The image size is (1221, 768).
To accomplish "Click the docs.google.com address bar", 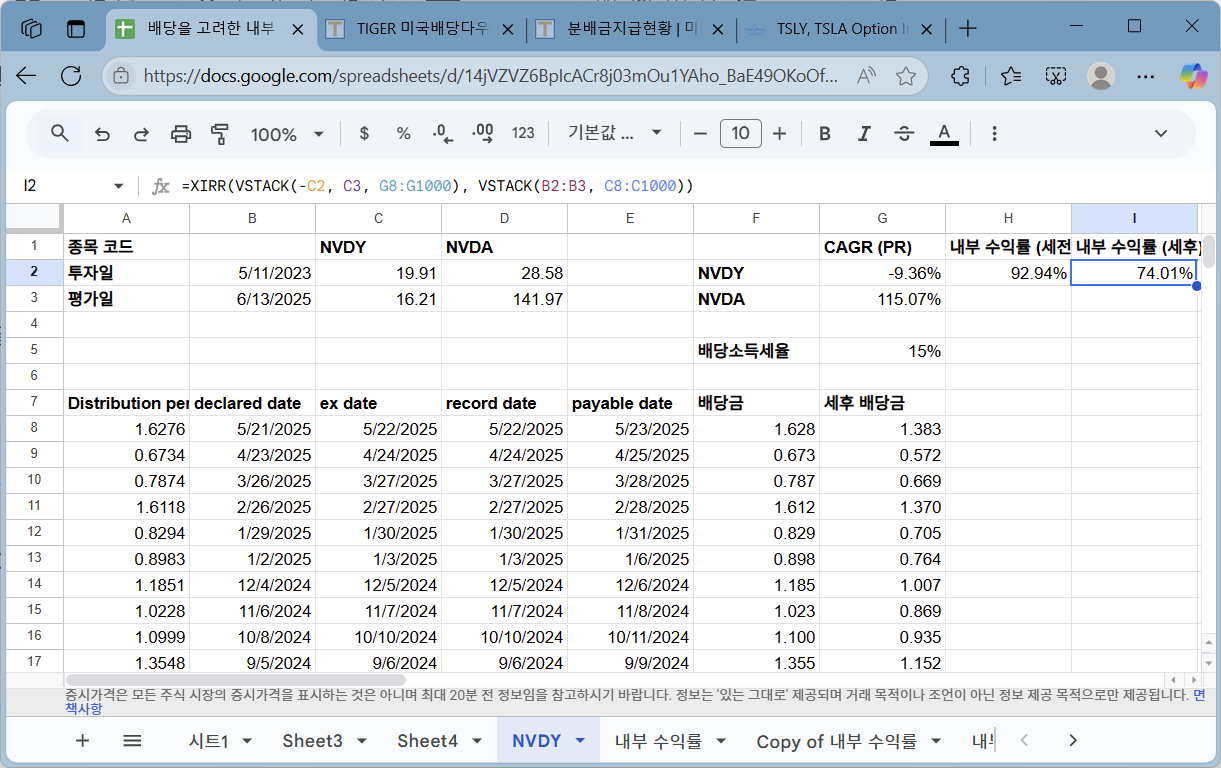I will 491,76.
